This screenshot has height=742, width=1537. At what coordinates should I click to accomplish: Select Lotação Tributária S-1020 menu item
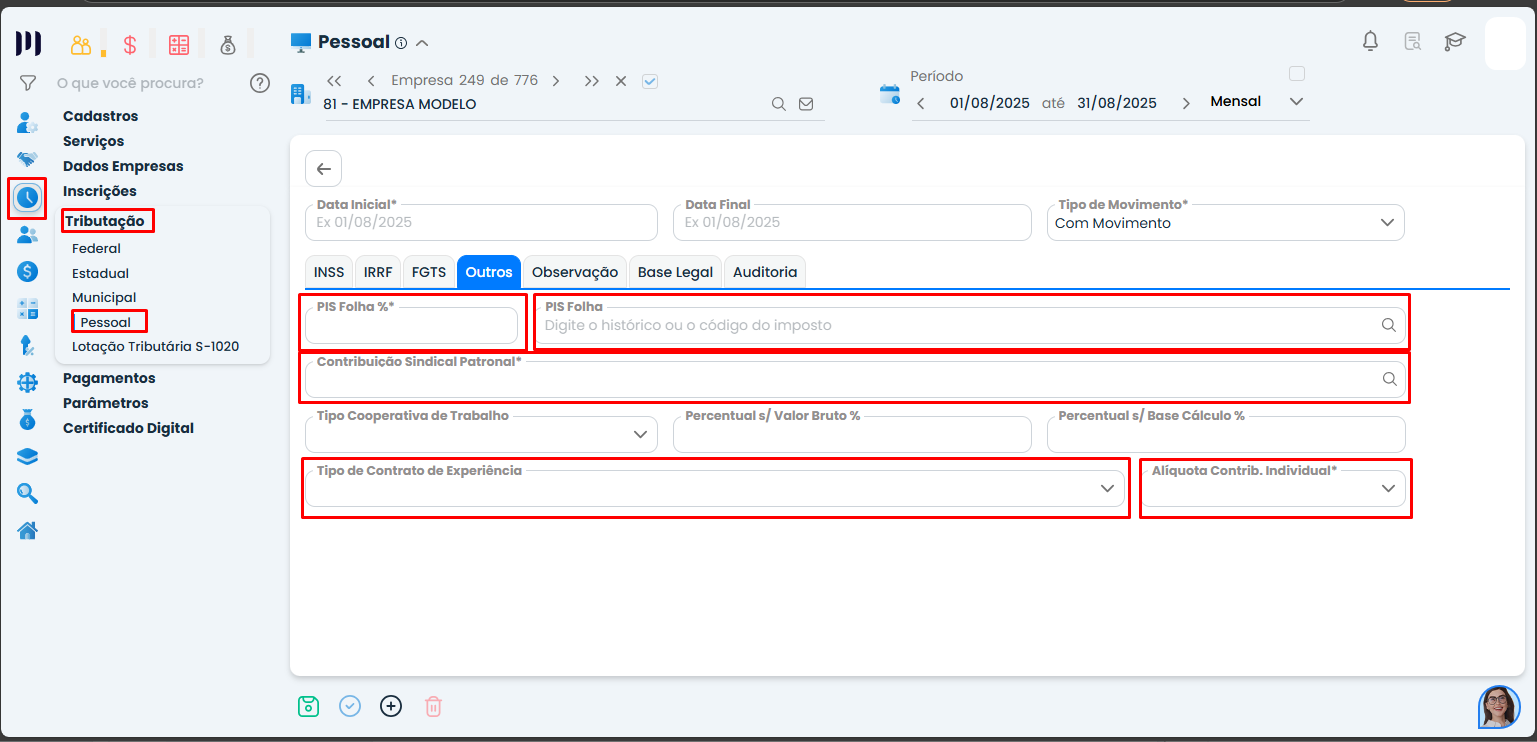click(155, 347)
